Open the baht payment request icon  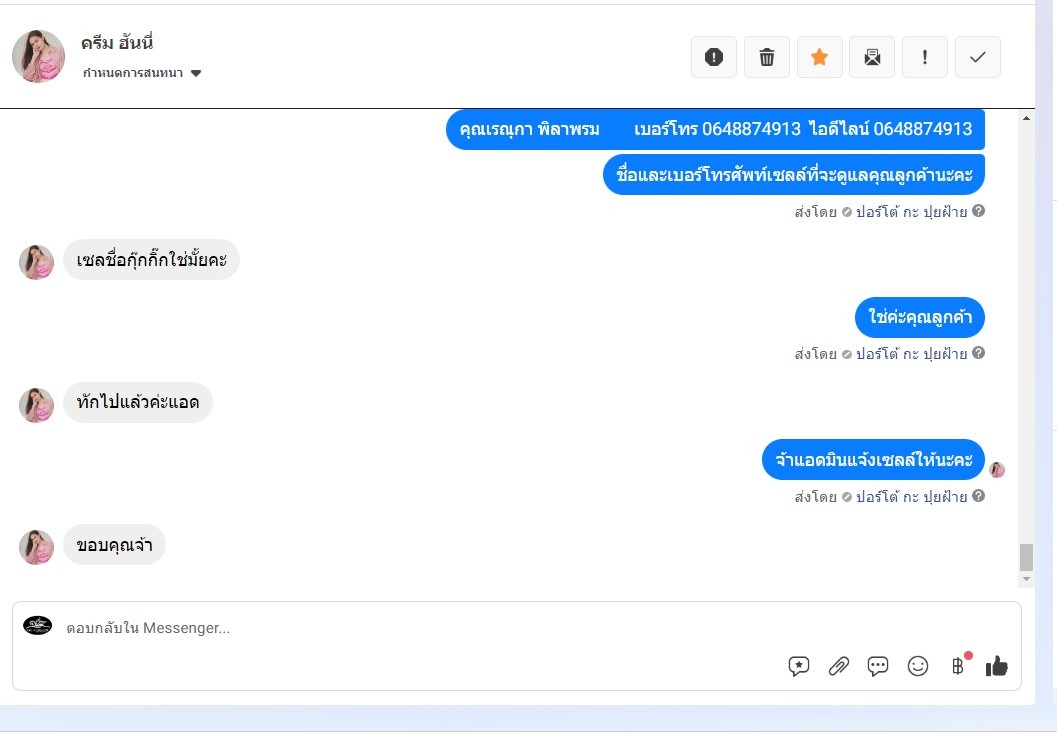click(x=958, y=666)
